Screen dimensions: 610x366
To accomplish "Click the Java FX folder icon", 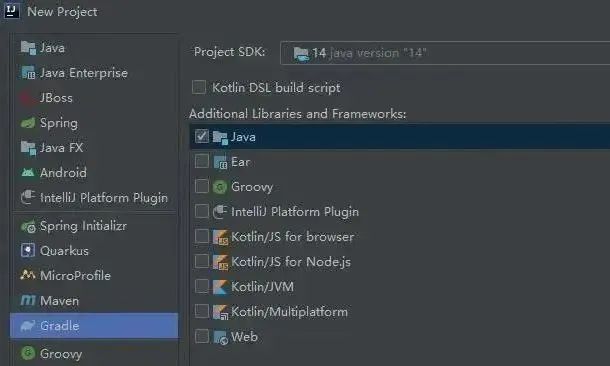I will point(28,148).
